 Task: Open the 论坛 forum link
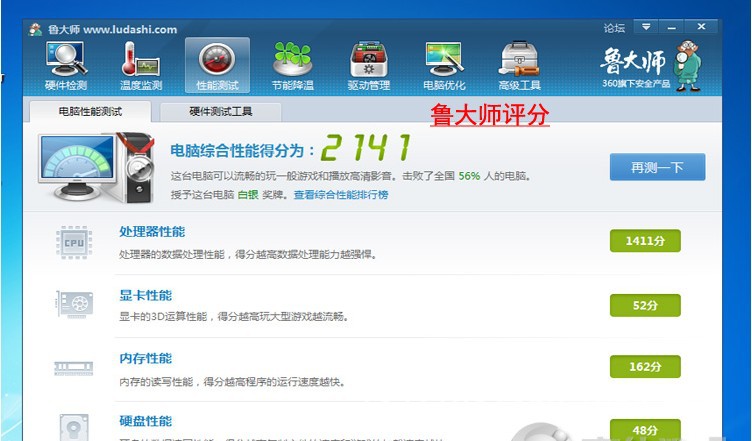click(614, 28)
